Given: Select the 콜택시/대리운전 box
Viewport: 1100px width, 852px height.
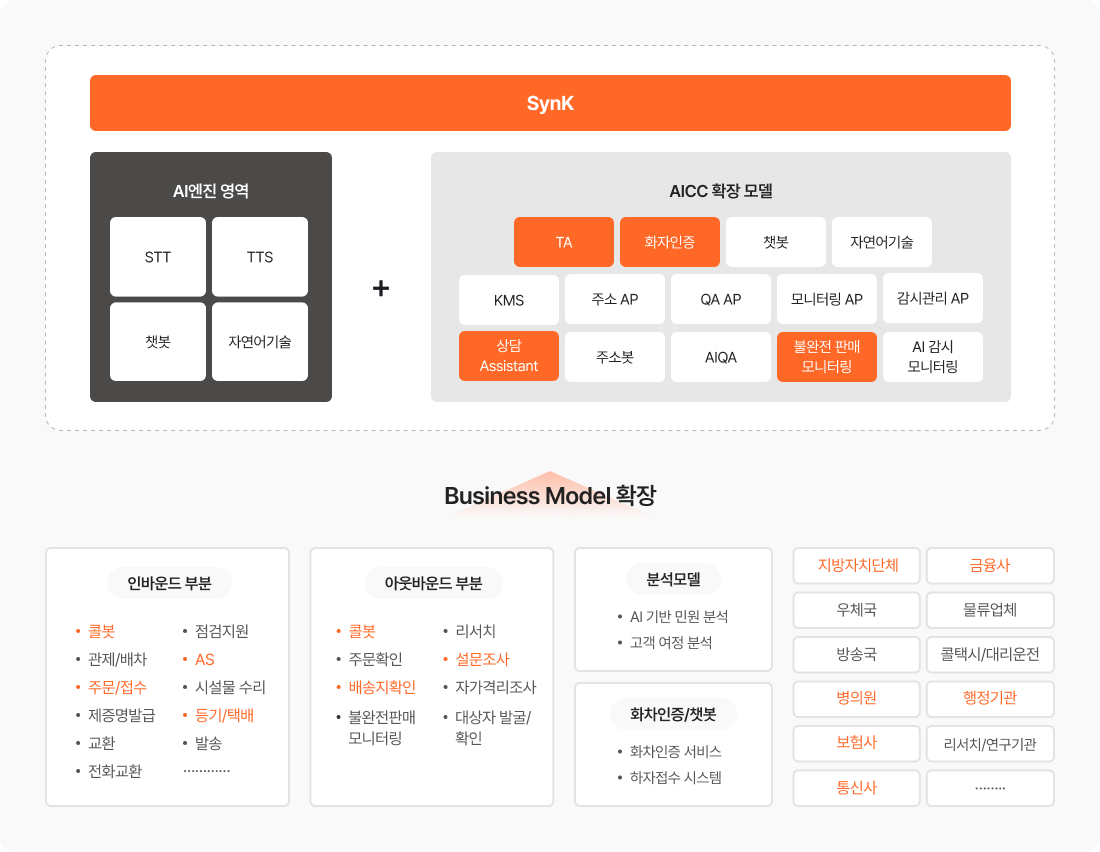Looking at the screenshot, I should [990, 654].
